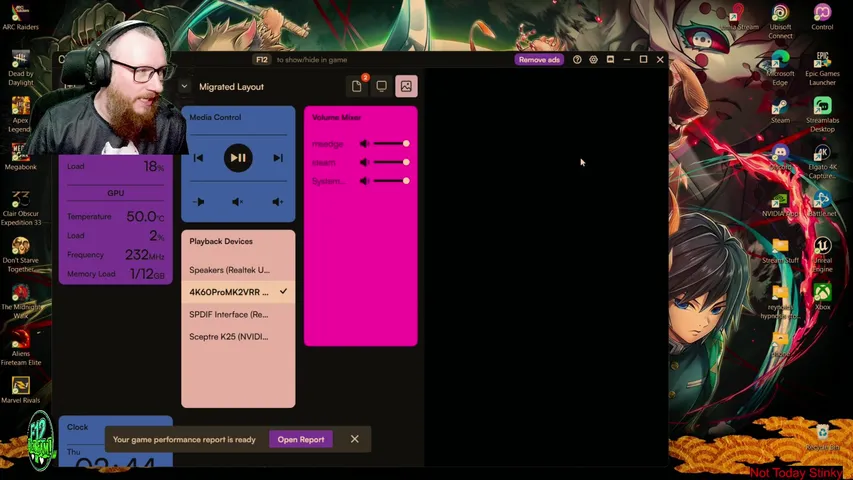Image resolution: width=853 pixels, height=480 pixels.
Task: Mute the msedge entry in Volume Mixer
Action: (364, 144)
